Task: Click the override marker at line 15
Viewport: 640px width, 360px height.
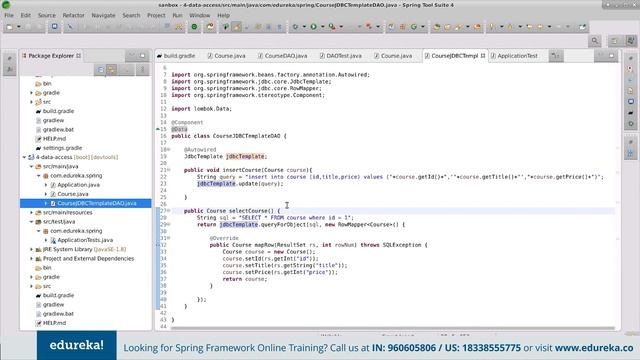Action: coord(158,129)
